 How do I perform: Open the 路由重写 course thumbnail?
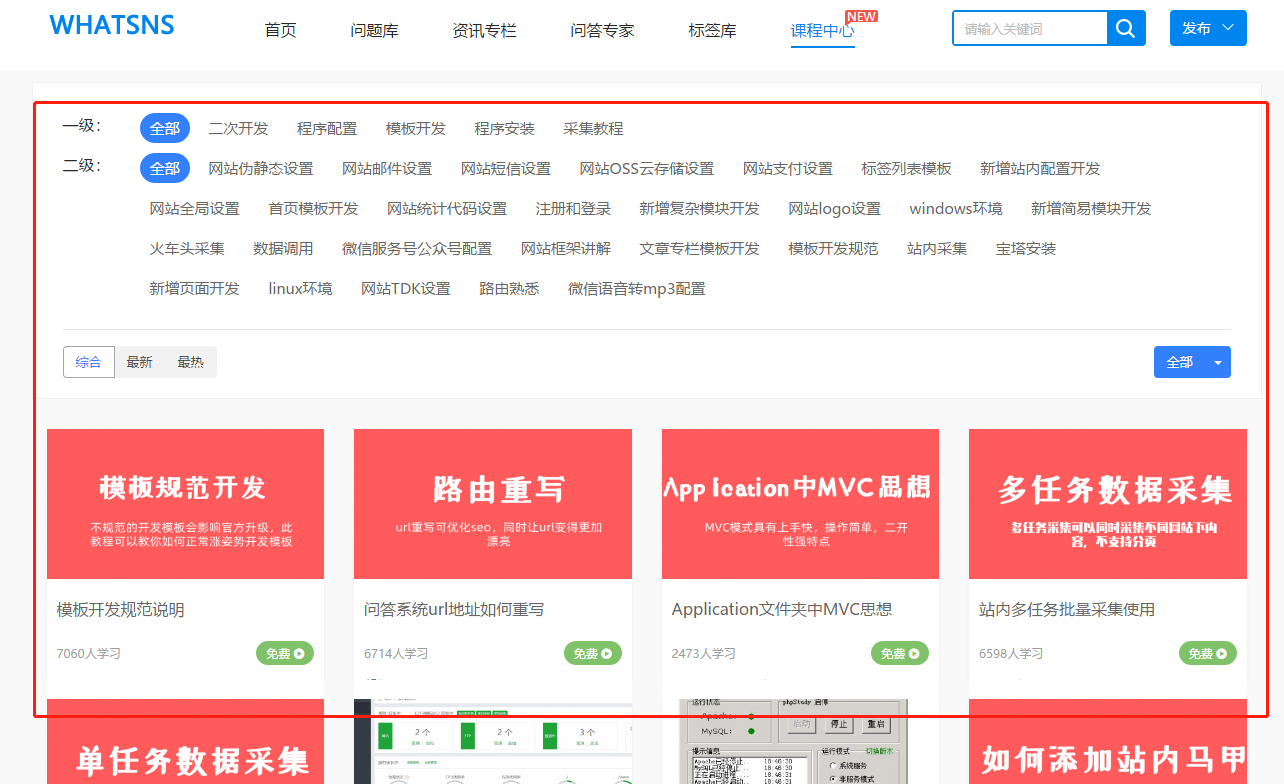(x=493, y=504)
